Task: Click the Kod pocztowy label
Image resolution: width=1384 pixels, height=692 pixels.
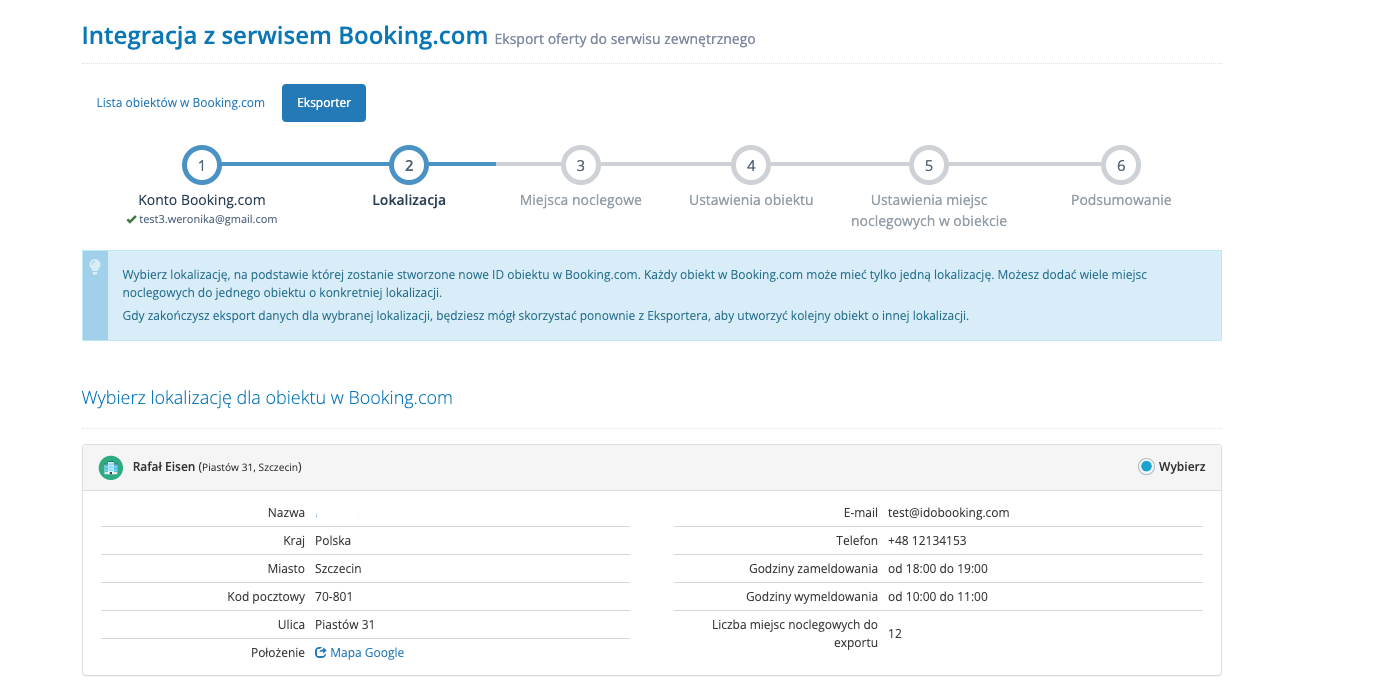Action: coord(266,597)
